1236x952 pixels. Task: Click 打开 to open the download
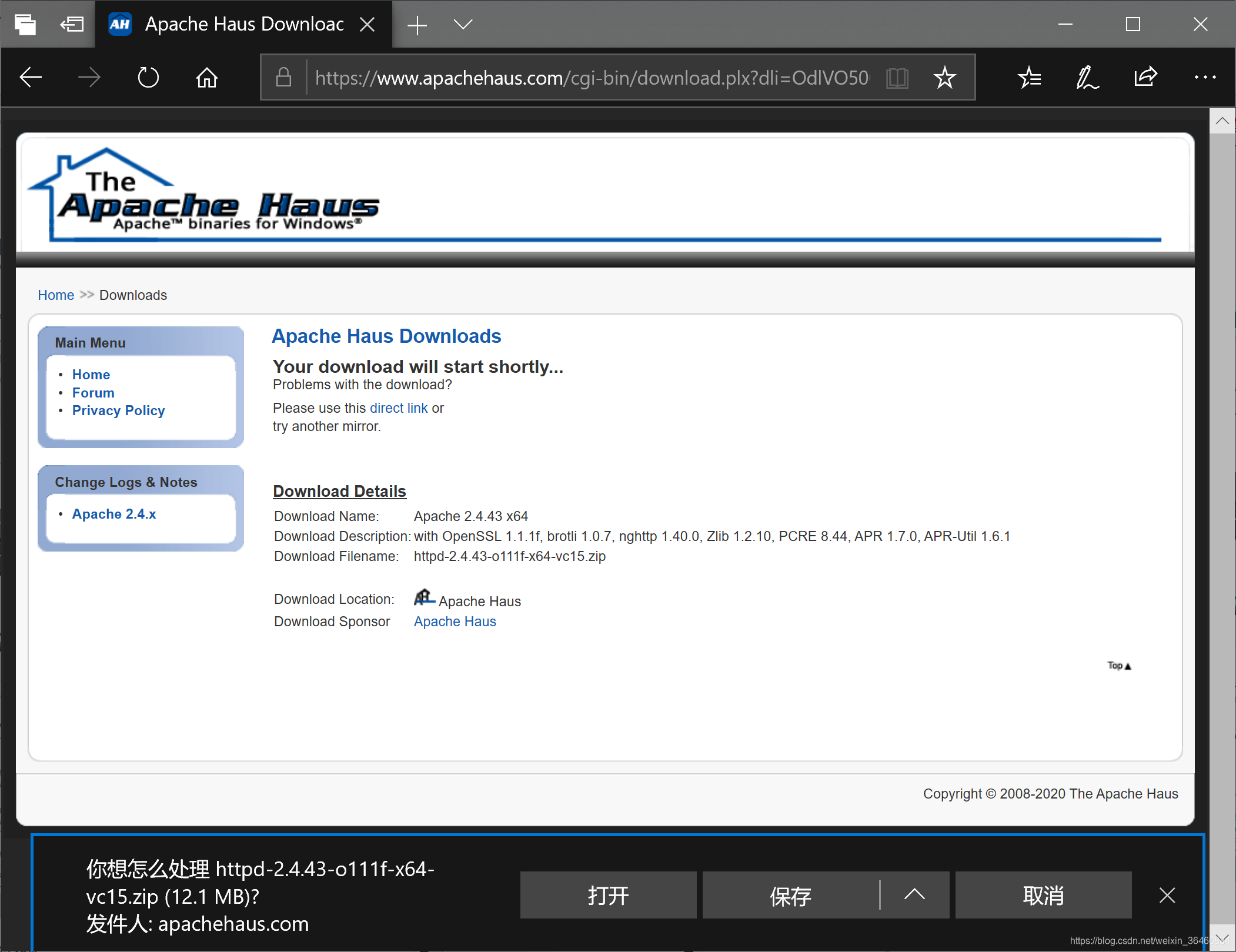[608, 895]
